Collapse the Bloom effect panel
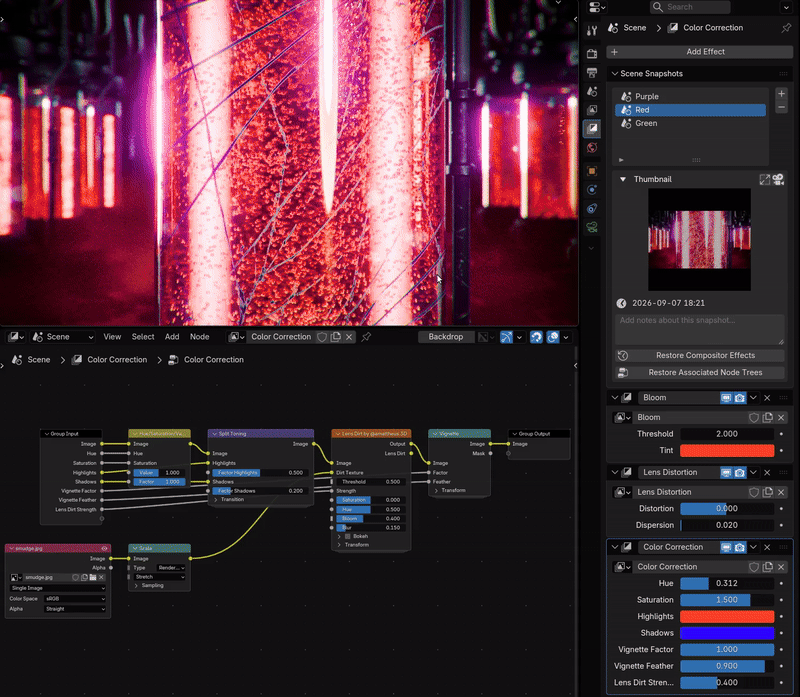Viewport: 800px width, 697px height. pos(614,397)
